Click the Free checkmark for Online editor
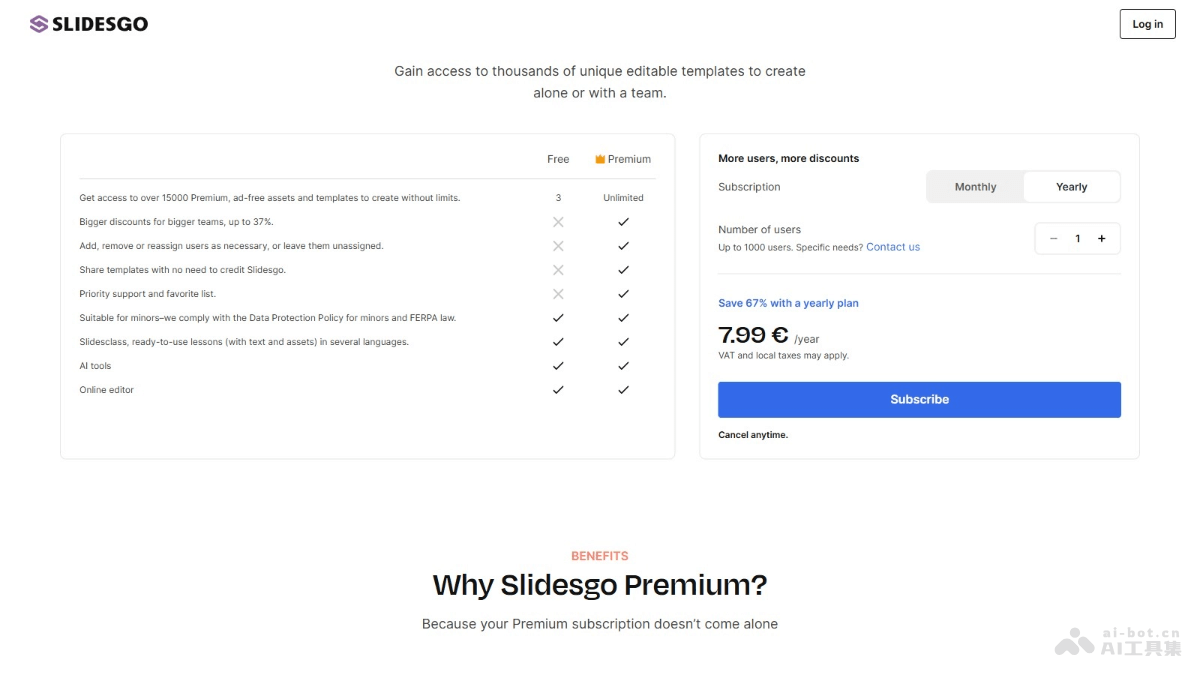Image resolution: width=1200 pixels, height=675 pixels. [558, 389]
